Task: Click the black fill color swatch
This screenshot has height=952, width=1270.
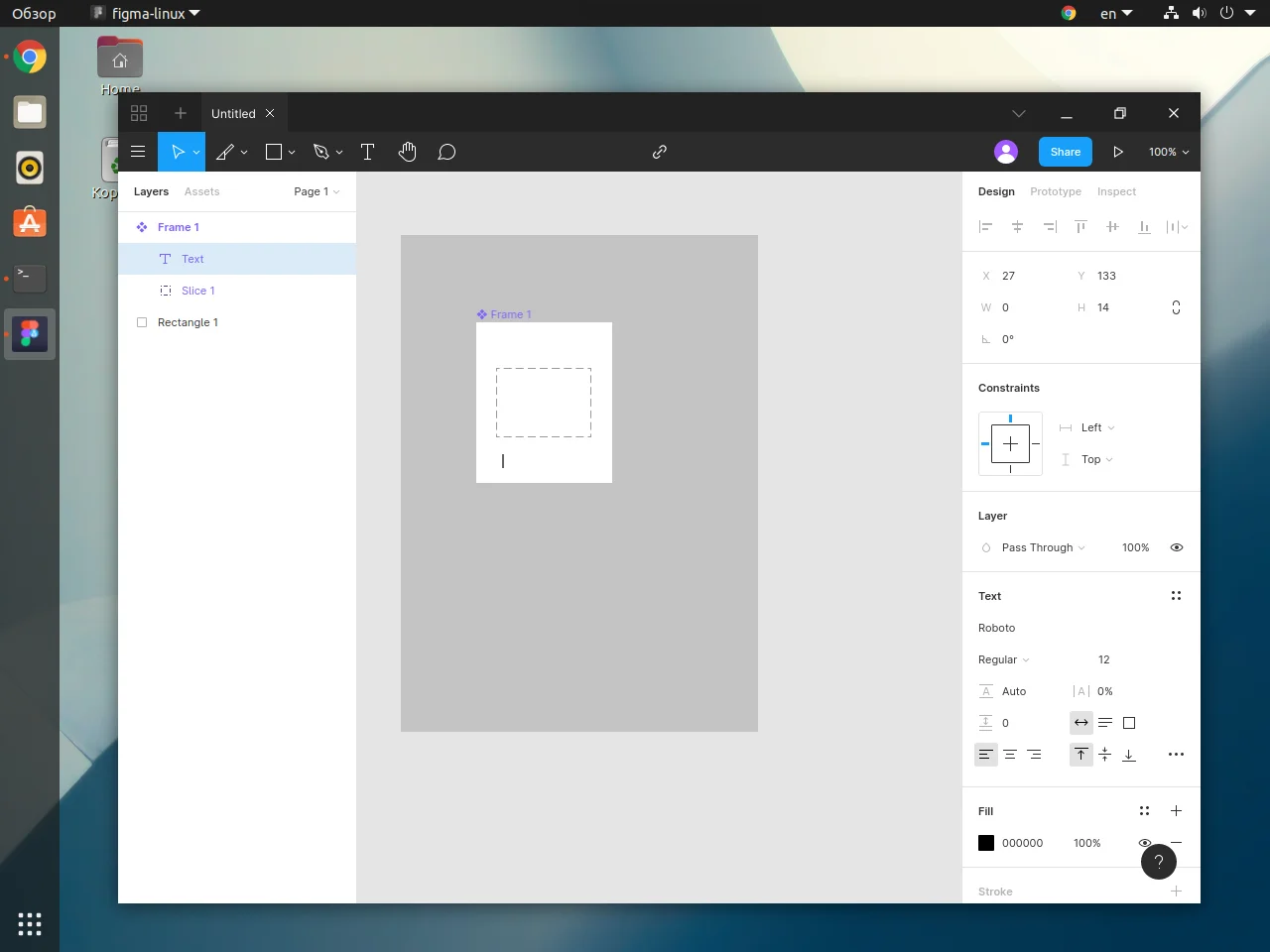Action: coord(986,843)
